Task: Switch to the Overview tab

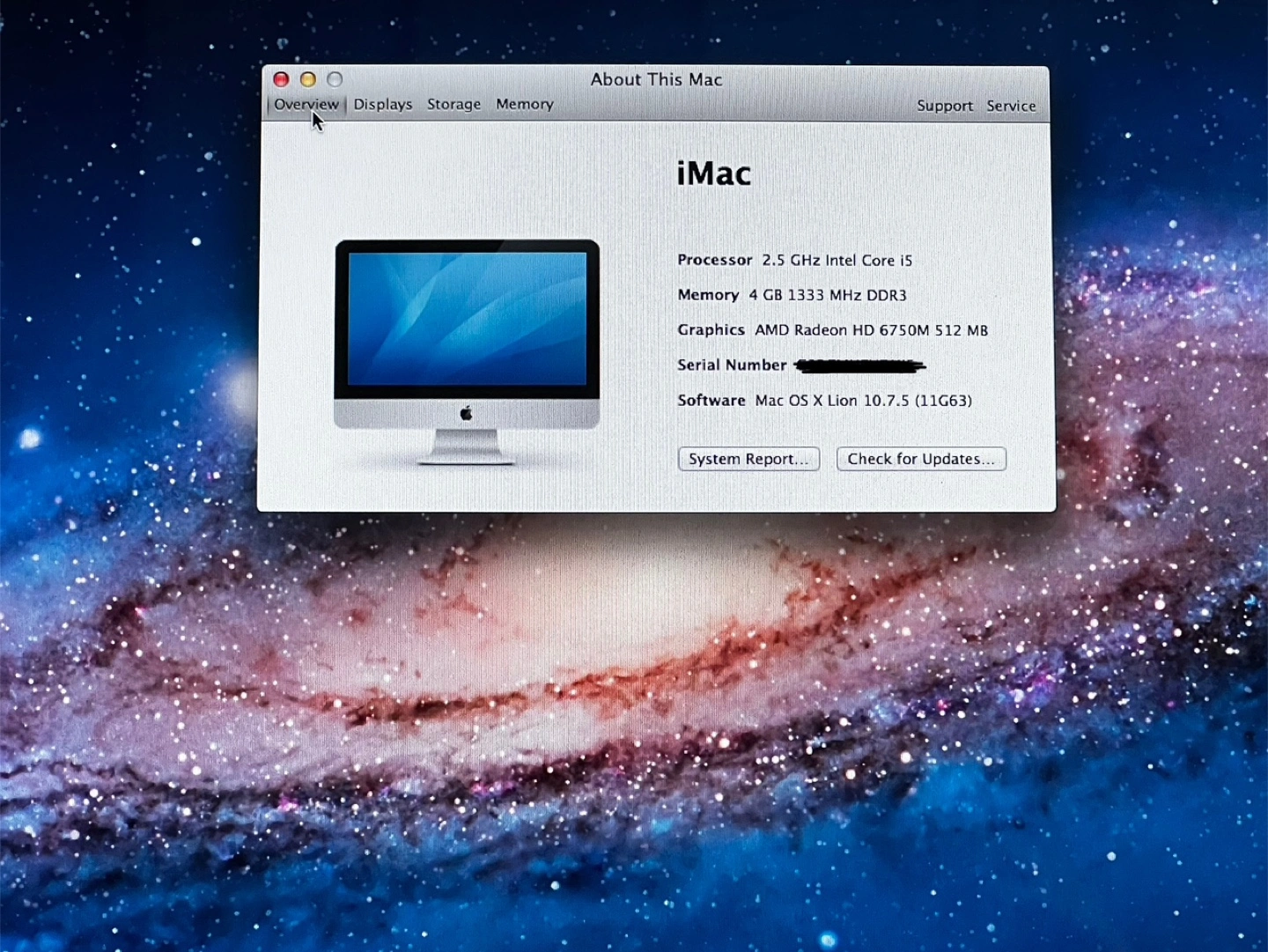Action: pos(306,104)
